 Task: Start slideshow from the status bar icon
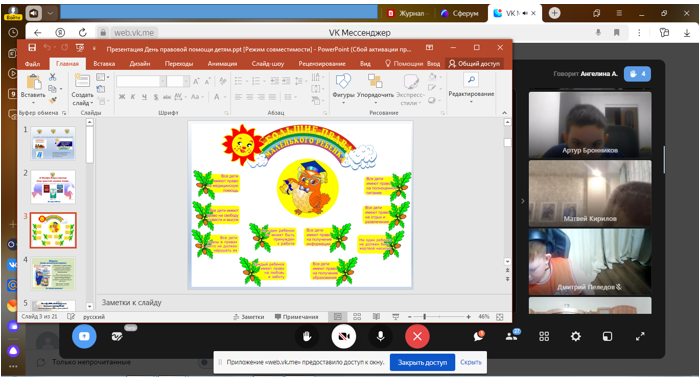[395, 317]
